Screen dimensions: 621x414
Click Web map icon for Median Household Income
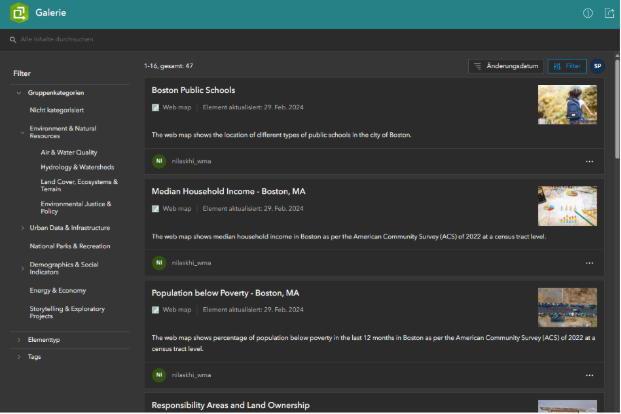click(155, 209)
